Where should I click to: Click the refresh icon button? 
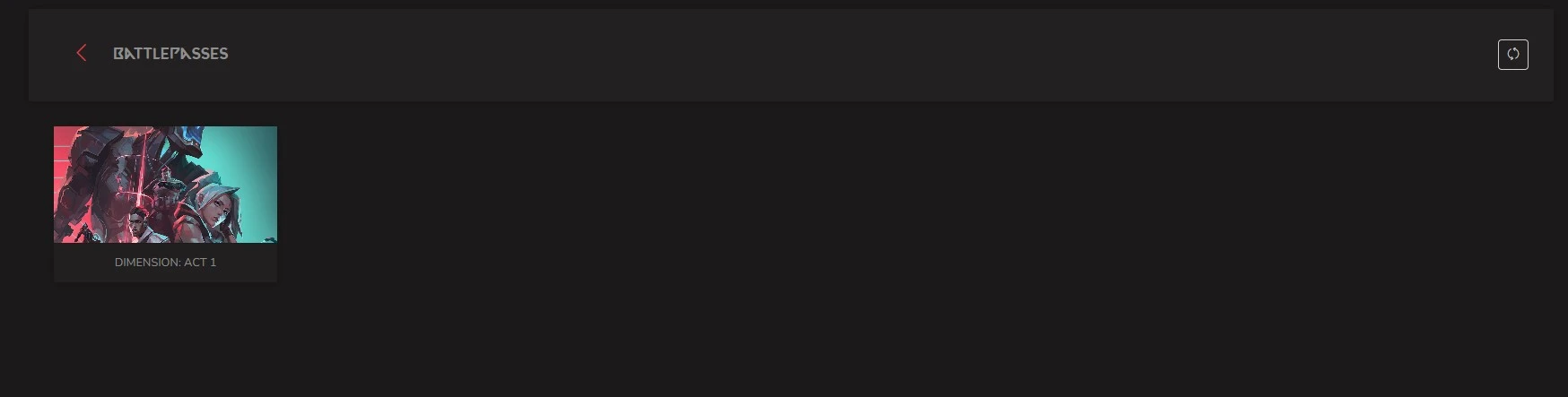1512,54
